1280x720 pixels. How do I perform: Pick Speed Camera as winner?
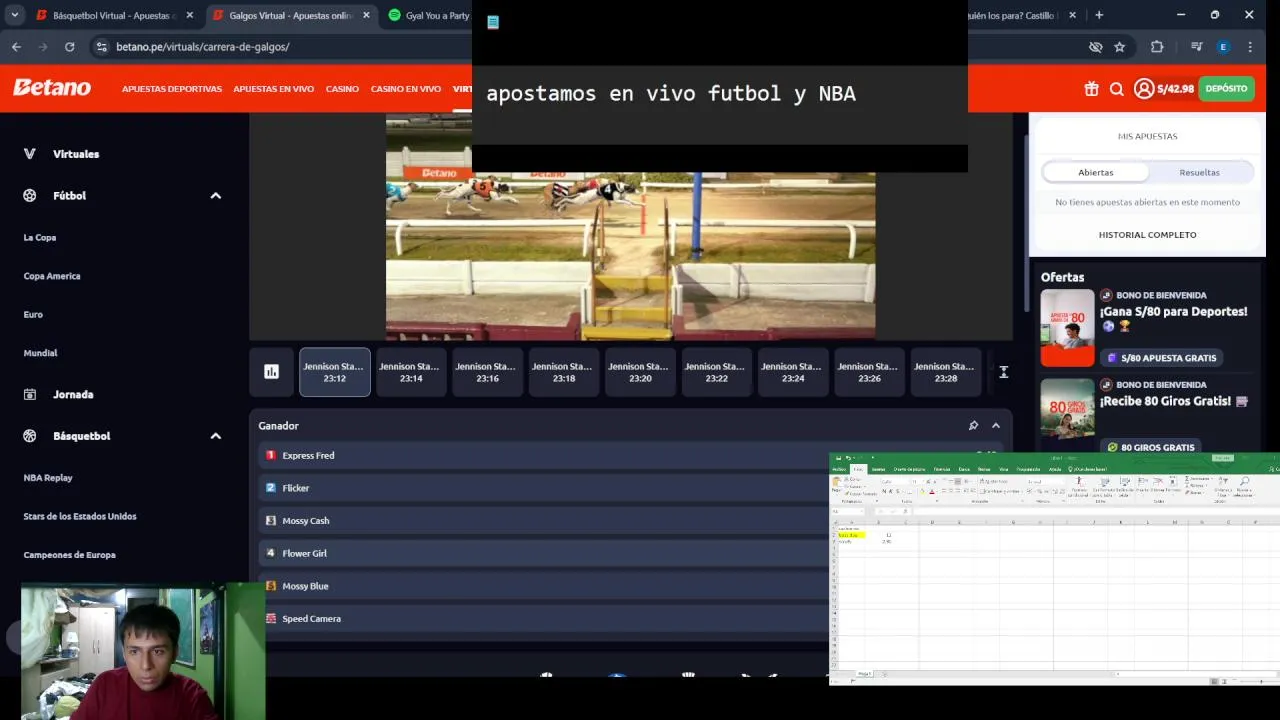[544, 619]
